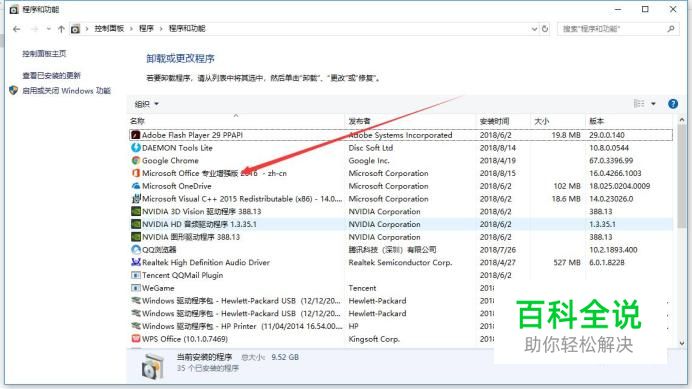
Task: Click the Adobe Flash Player 29 PPAPI icon
Action: 136,135
